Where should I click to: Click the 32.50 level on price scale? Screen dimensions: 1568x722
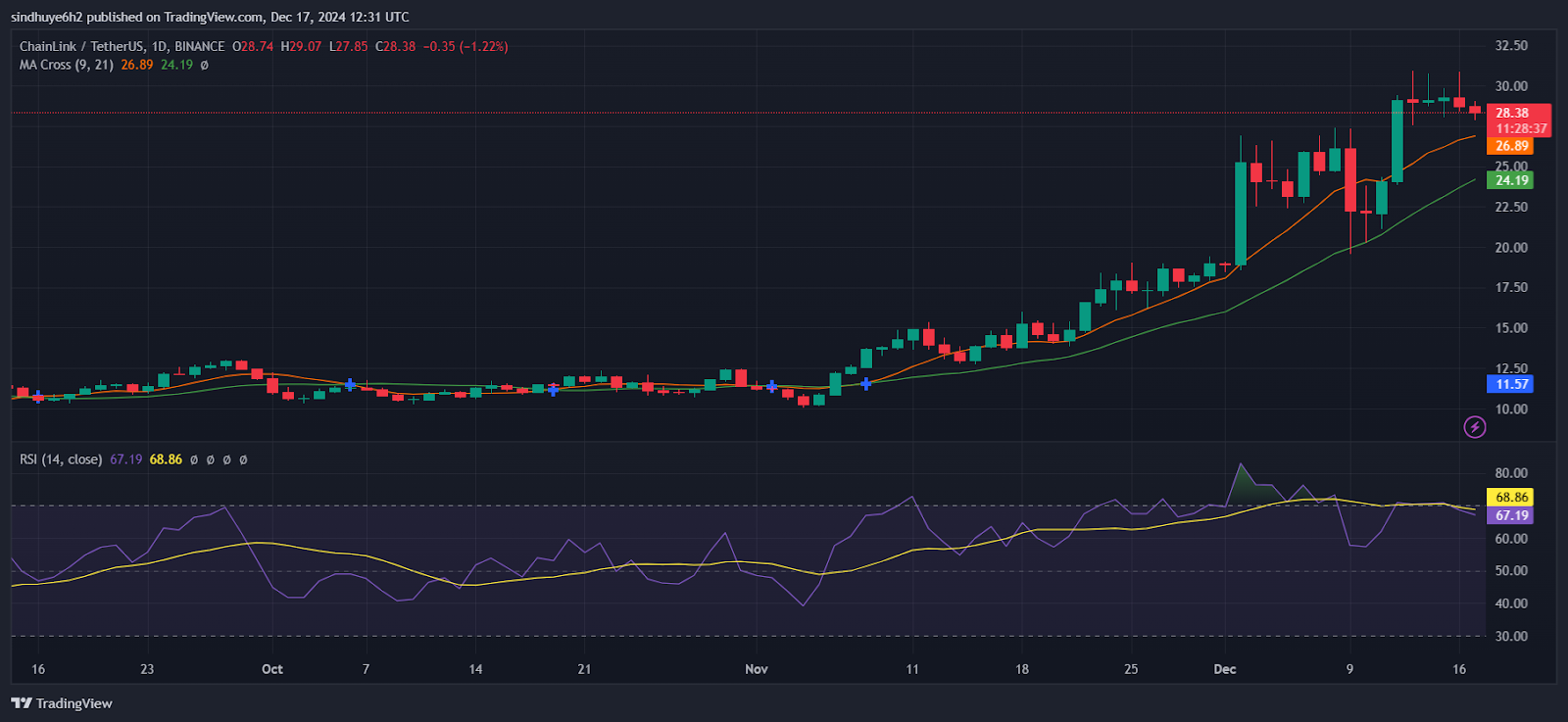click(x=1511, y=46)
